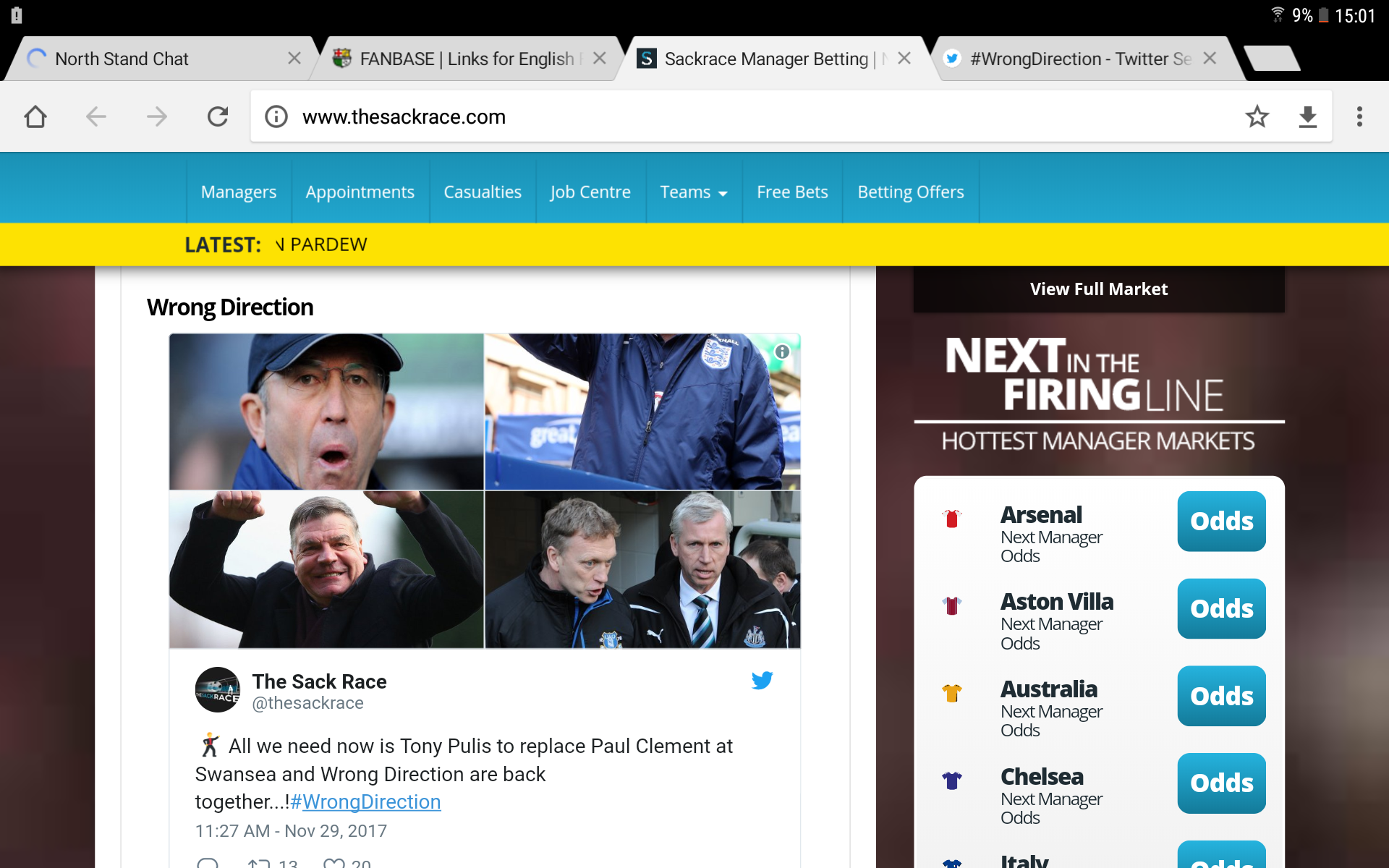This screenshot has height=868, width=1389.
Task: Tap the battery status indicator
Action: pyautogui.click(x=1323, y=15)
